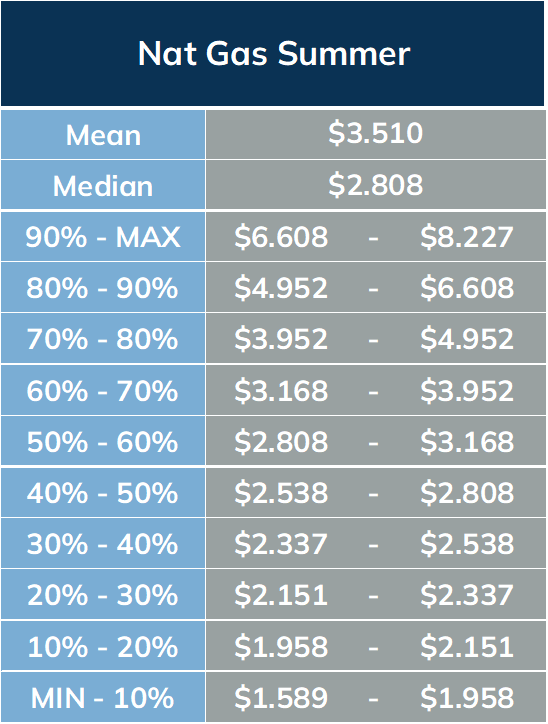The width and height of the screenshot is (548, 724).
Task: Click $2.151 in the 20% - 30% row
Action: [281, 595]
